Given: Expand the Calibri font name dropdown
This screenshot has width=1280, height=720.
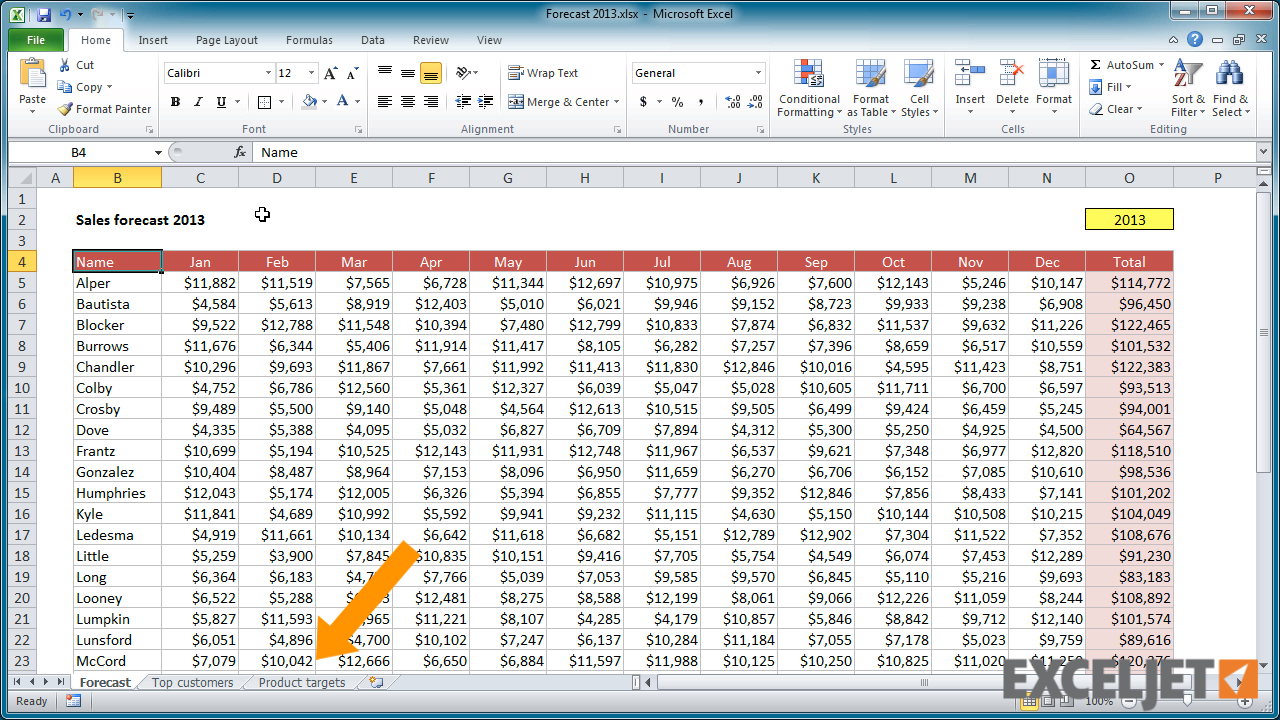Looking at the screenshot, I should (x=268, y=73).
